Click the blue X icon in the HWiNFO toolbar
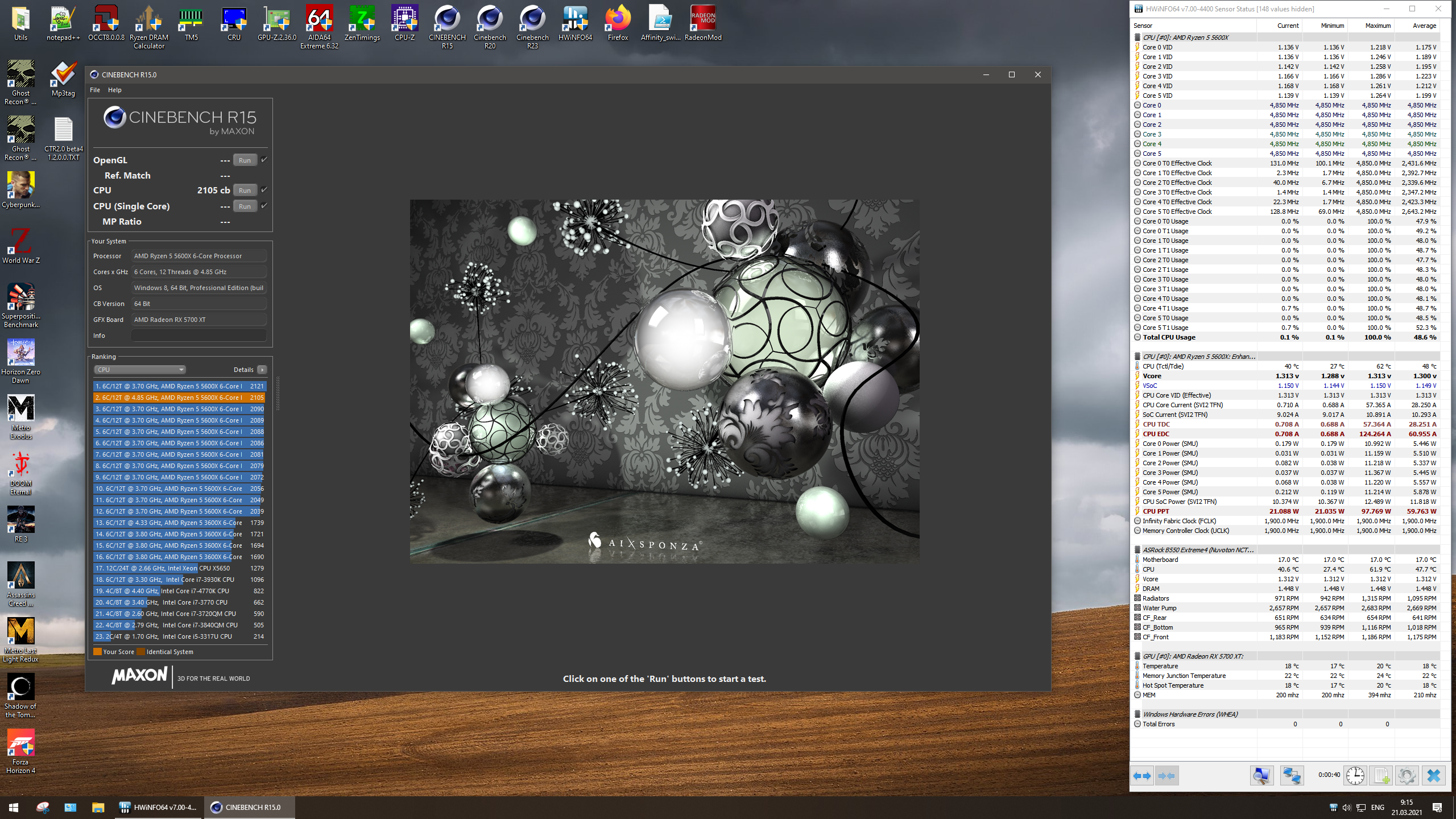1456x819 pixels. 1433,776
